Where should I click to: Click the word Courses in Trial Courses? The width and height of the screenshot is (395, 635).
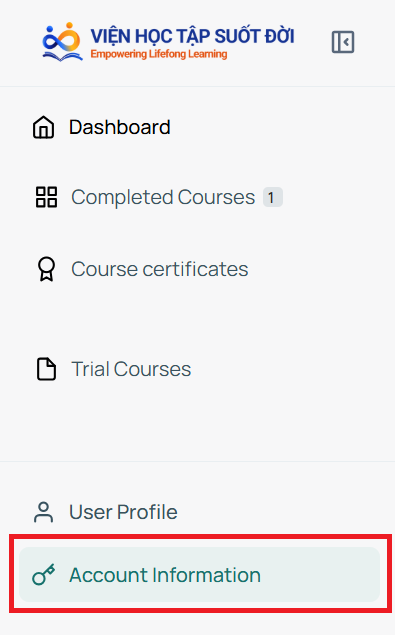coord(152,369)
